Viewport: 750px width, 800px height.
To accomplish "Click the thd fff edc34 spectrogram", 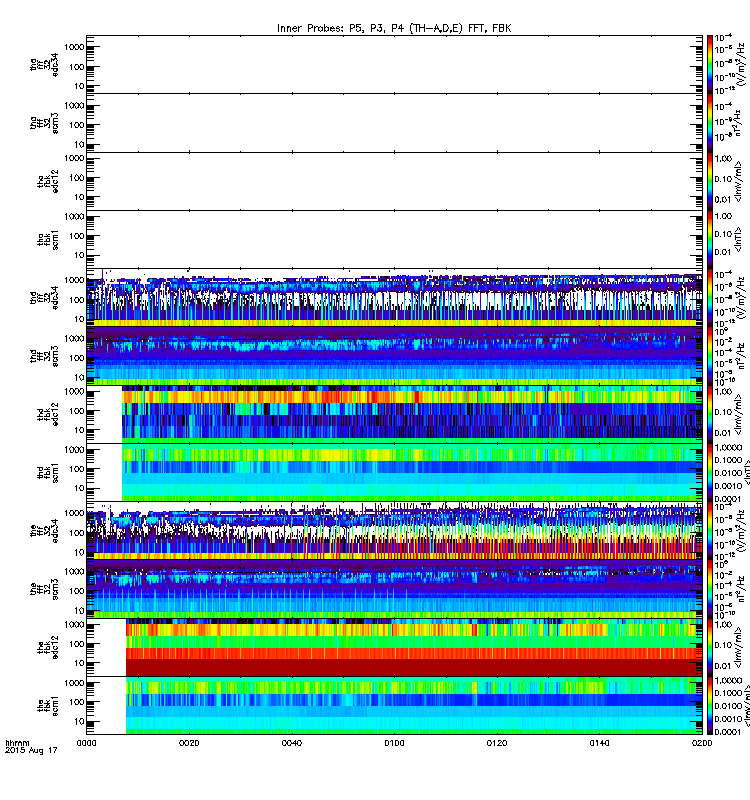I will (394, 297).
